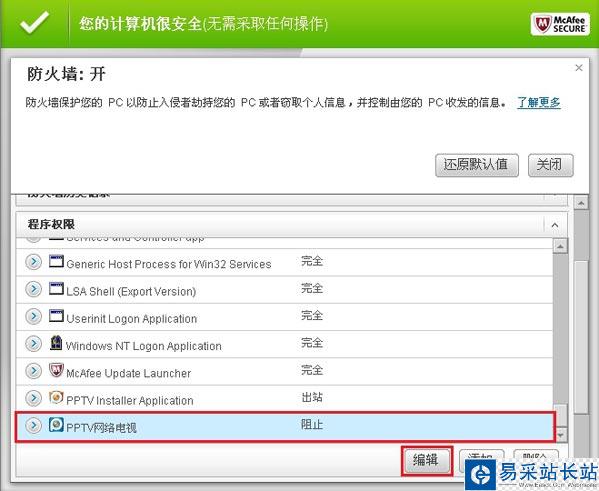
Task: Expand the Userinit Logon Application row arrow
Action: click(x=34, y=316)
